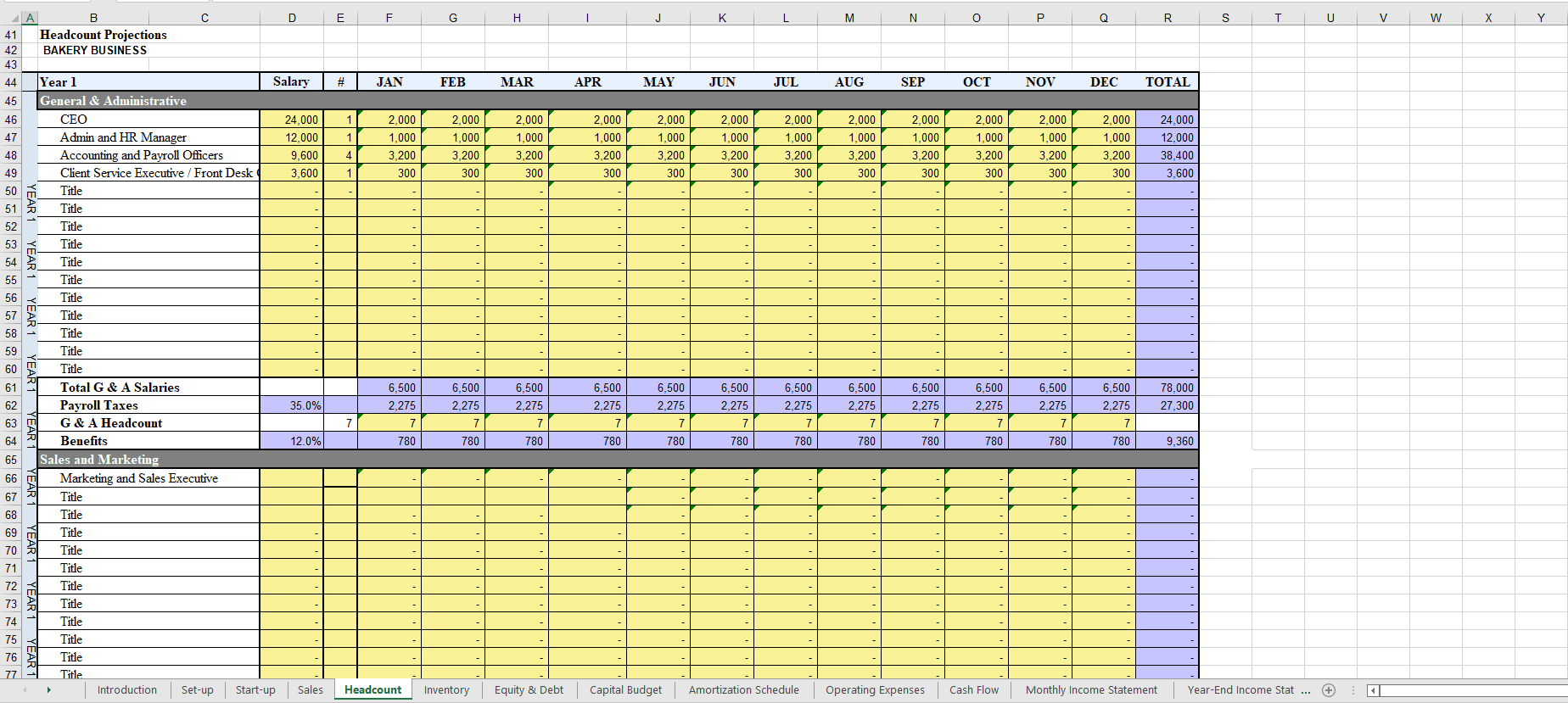
Task: Select Accounting and Payroll Officers headcount cell
Action: click(x=340, y=155)
